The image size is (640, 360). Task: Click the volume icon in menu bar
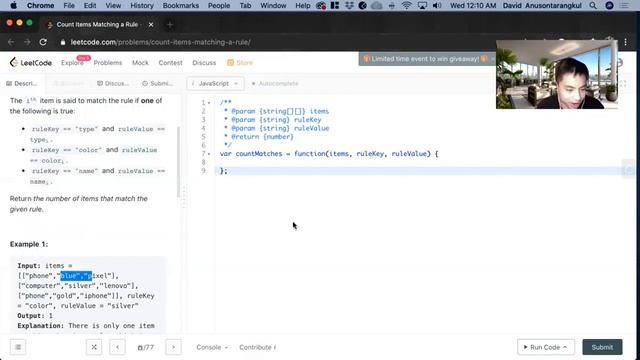437,5
